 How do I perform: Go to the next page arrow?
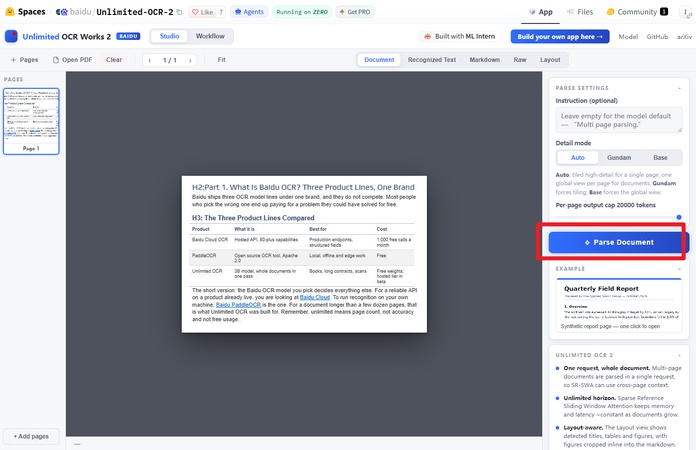pos(190,60)
